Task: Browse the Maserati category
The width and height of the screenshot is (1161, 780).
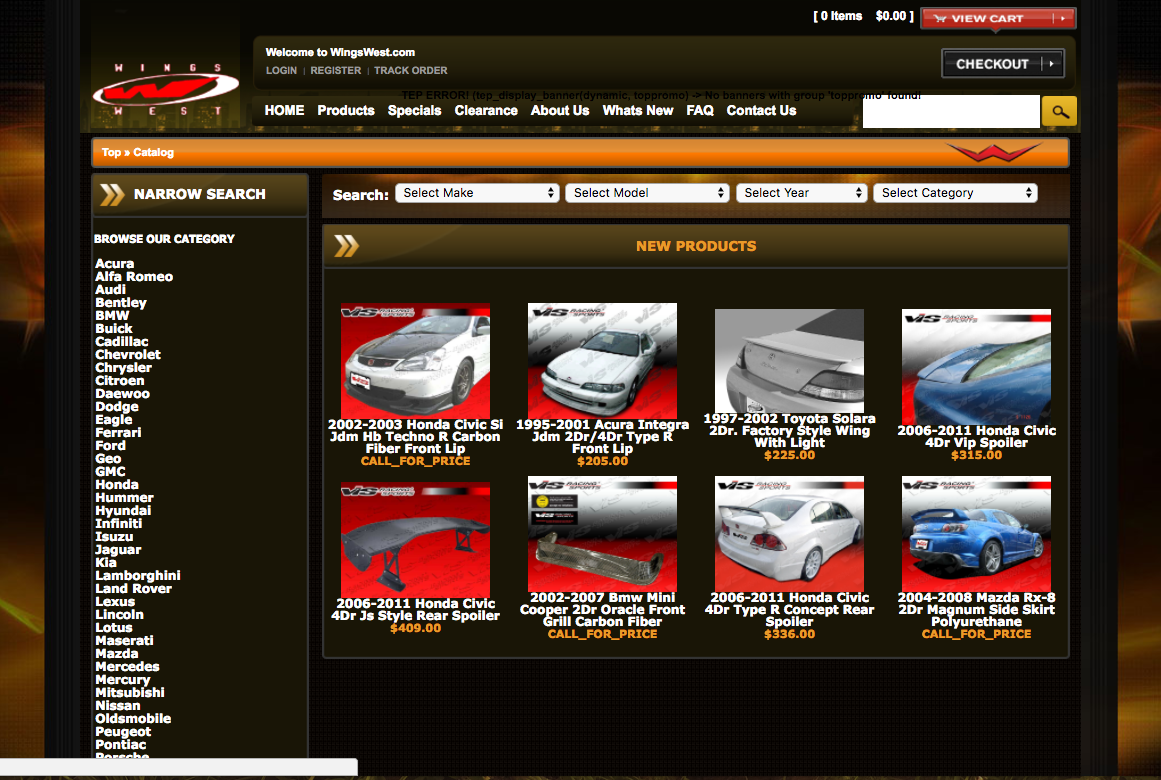Action: pyautogui.click(x=124, y=641)
